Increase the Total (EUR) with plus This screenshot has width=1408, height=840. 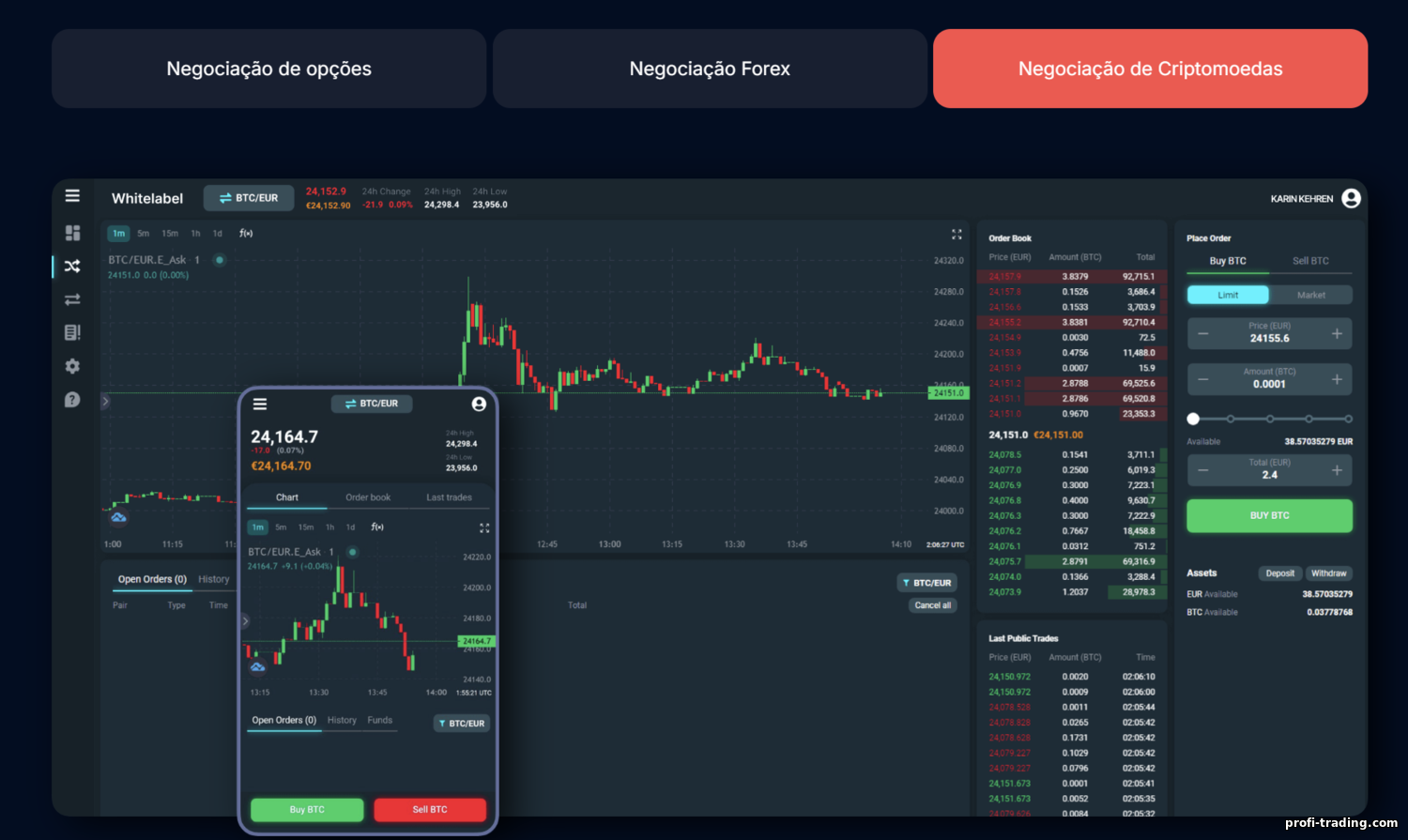click(1337, 470)
